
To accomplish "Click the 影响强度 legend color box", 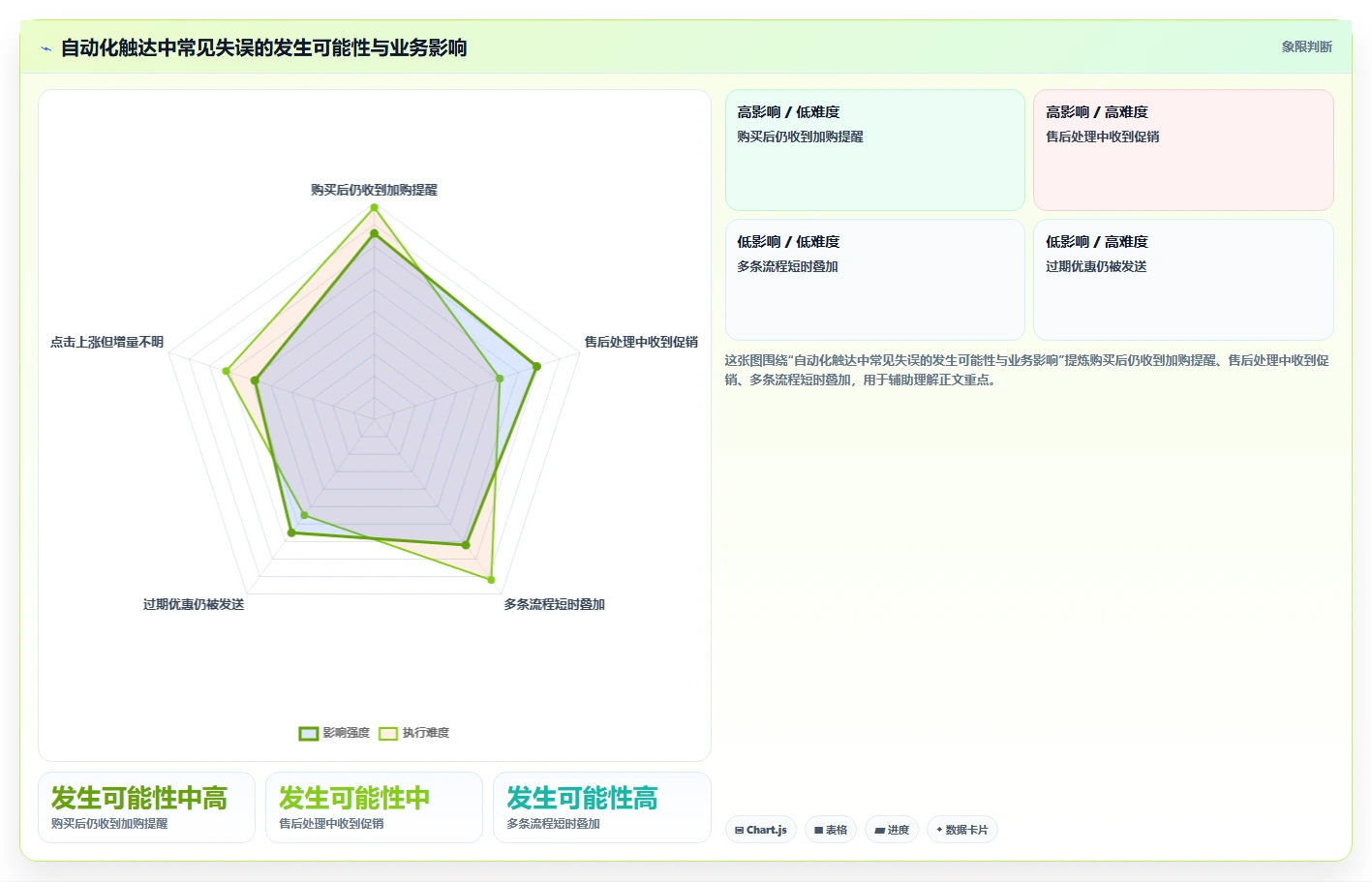I will point(309,733).
